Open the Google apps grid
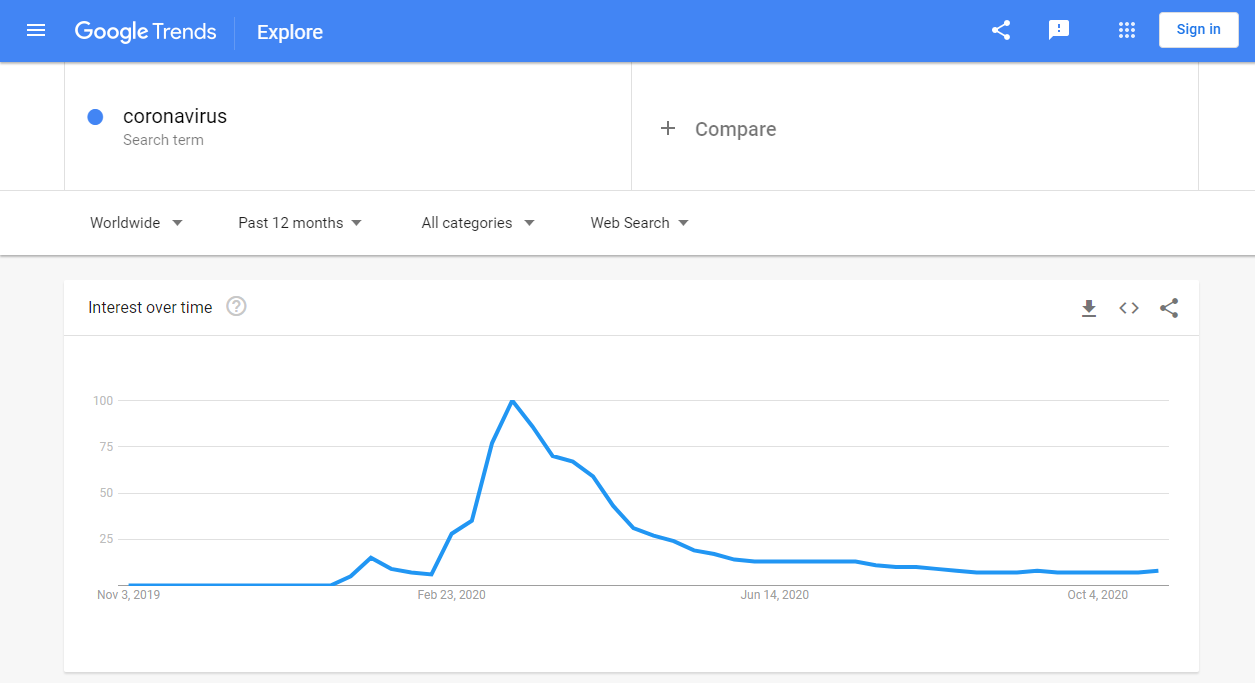The height and width of the screenshot is (683, 1255). pyautogui.click(x=1127, y=30)
